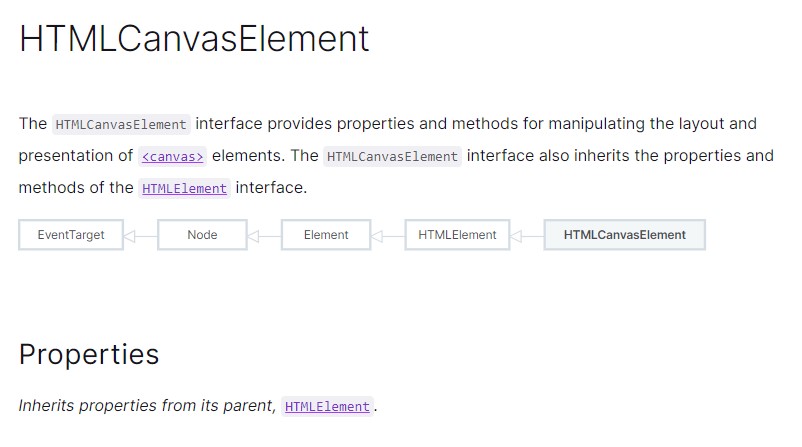Select the EventTarget box in the diagram

pos(71,235)
